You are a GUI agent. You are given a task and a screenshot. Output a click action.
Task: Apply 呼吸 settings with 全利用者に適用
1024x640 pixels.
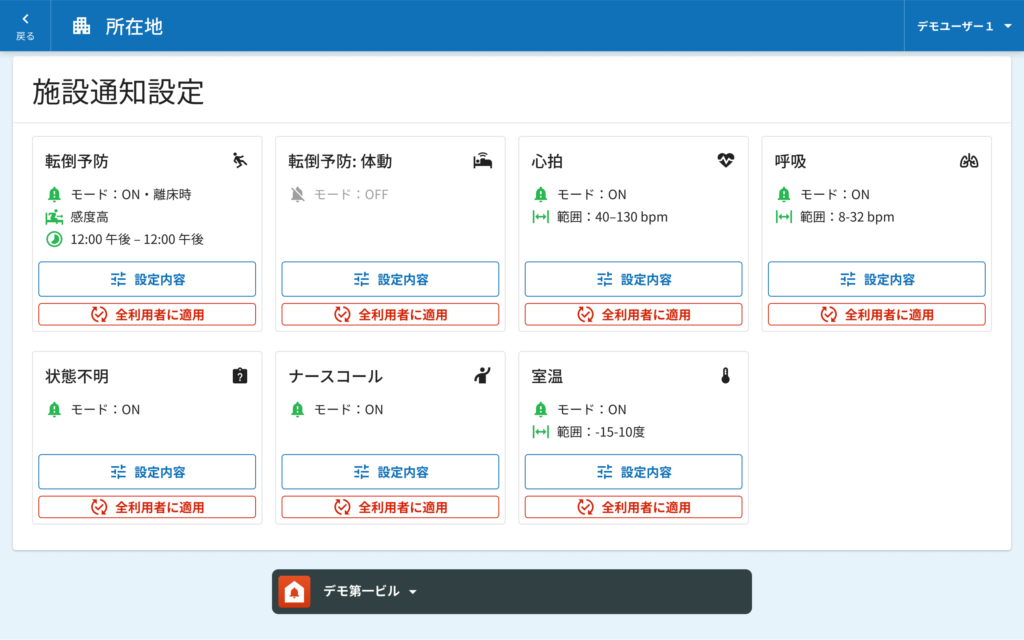pos(876,314)
